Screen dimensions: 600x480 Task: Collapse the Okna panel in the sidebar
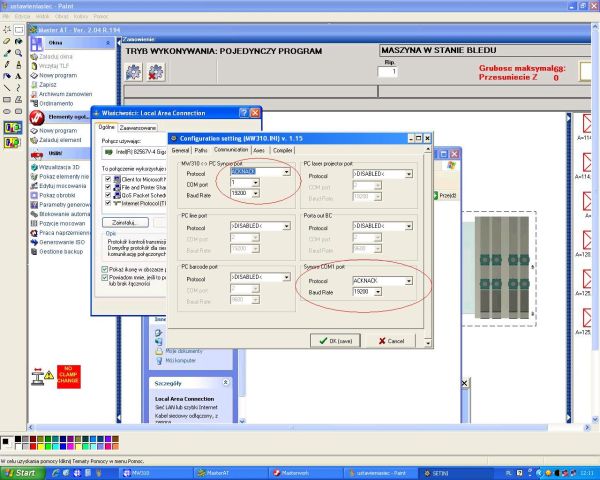(108, 43)
